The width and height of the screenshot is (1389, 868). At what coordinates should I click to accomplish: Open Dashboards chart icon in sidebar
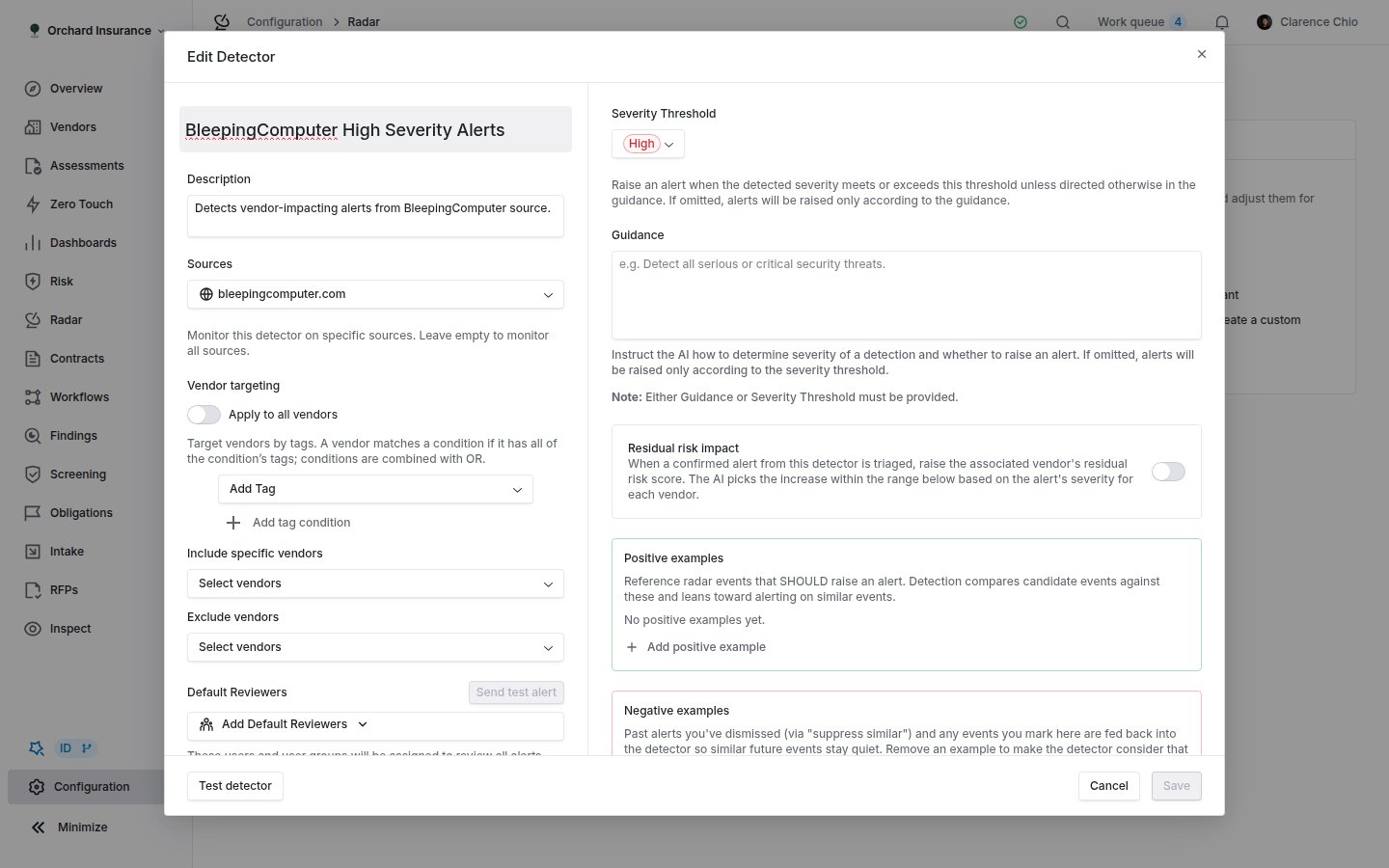[33, 243]
